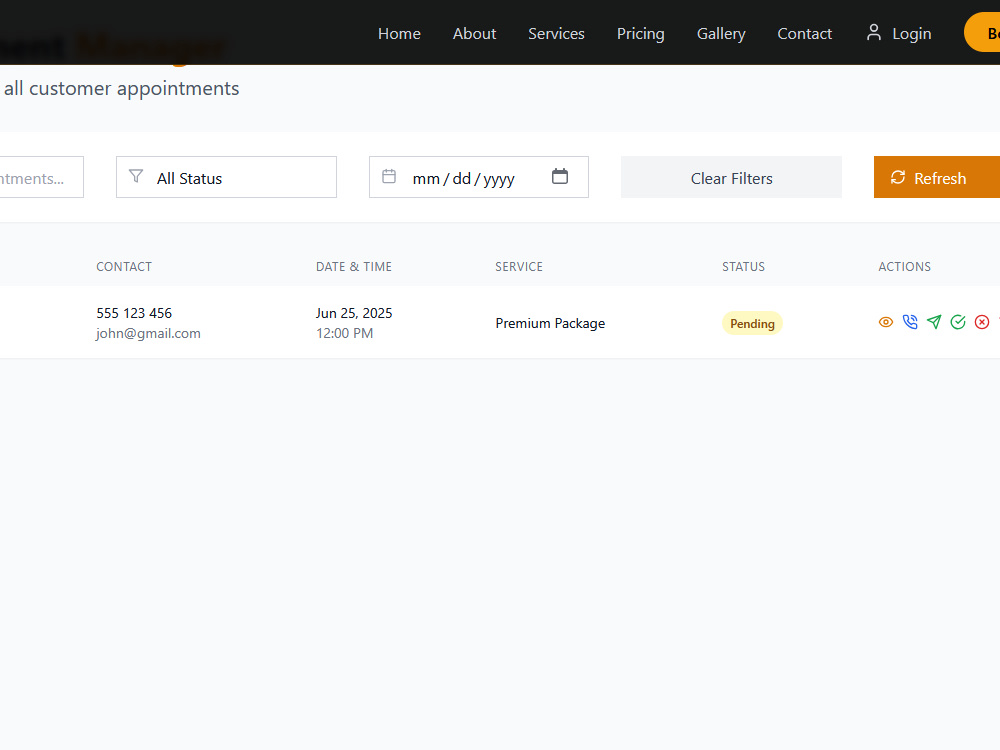Click the john@gmail.com email
This screenshot has width=1000, height=750.
(x=149, y=333)
